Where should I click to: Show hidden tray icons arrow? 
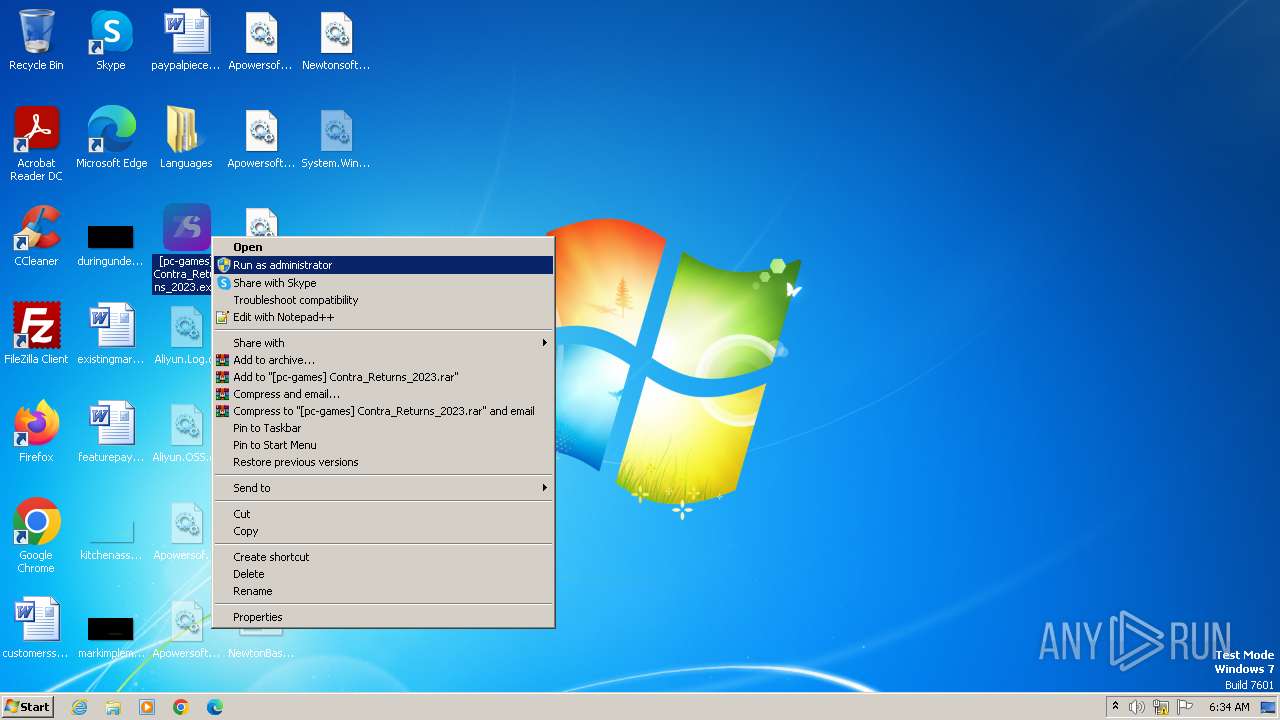pos(1115,707)
